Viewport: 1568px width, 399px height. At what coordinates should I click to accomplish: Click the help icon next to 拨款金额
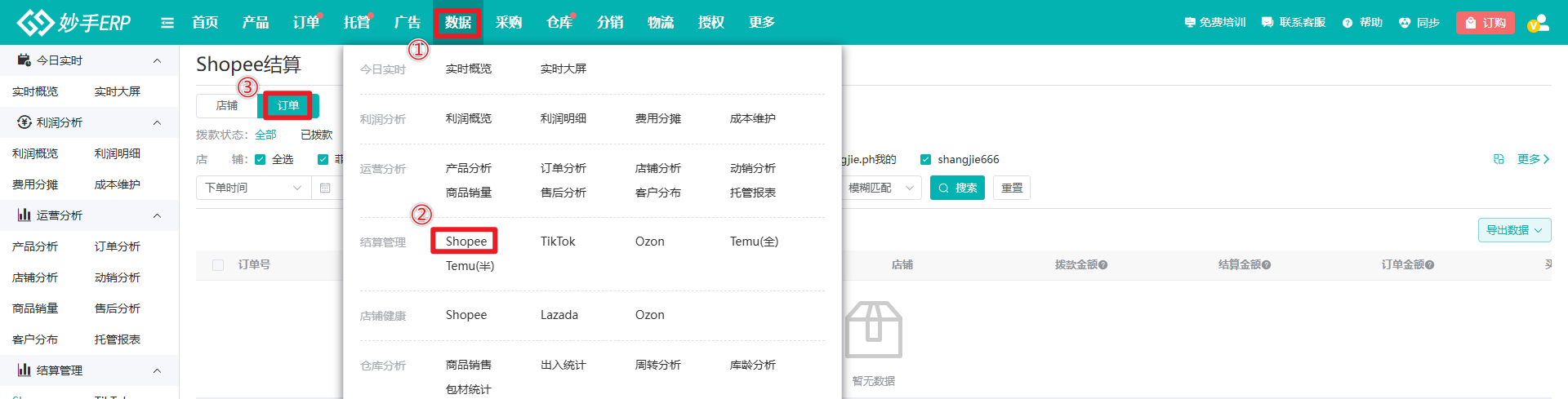click(x=1103, y=265)
